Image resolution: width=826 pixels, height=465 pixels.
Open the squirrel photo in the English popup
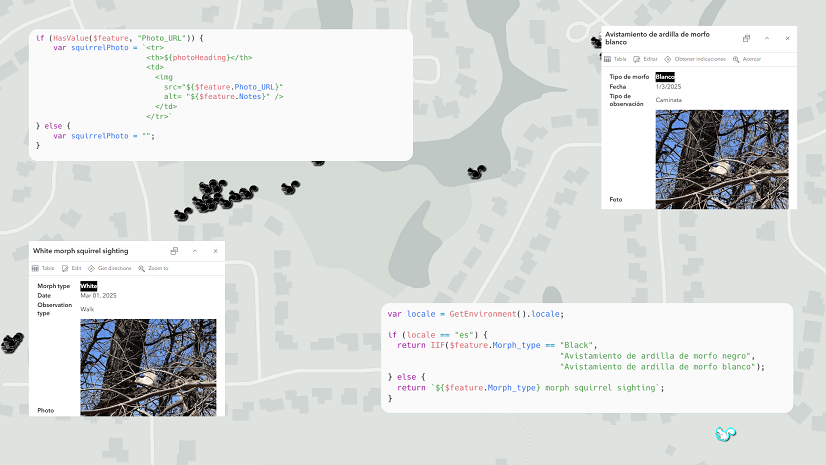pyautogui.click(x=148, y=368)
